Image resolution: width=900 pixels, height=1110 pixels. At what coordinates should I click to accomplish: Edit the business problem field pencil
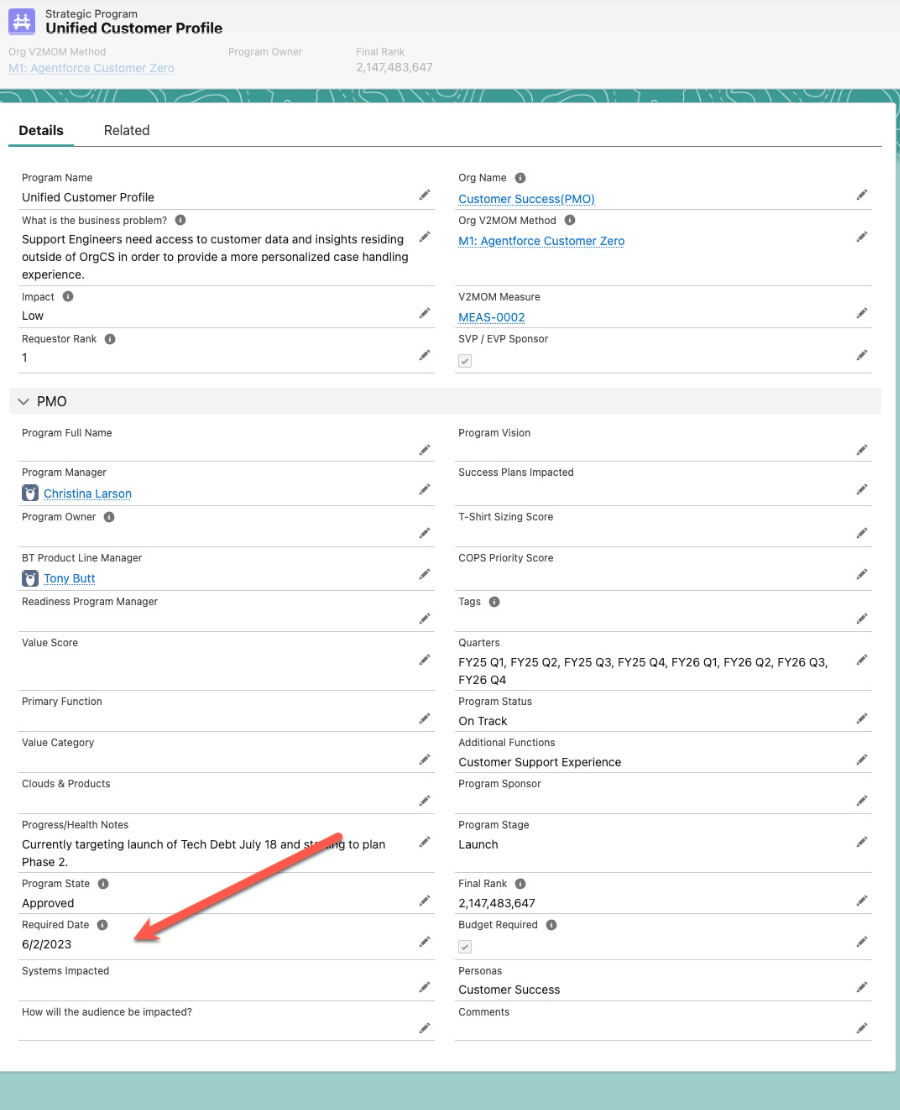click(x=424, y=236)
